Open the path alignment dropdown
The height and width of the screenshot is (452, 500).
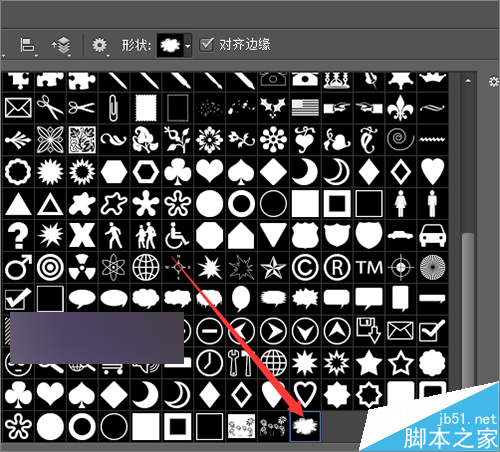coord(27,46)
